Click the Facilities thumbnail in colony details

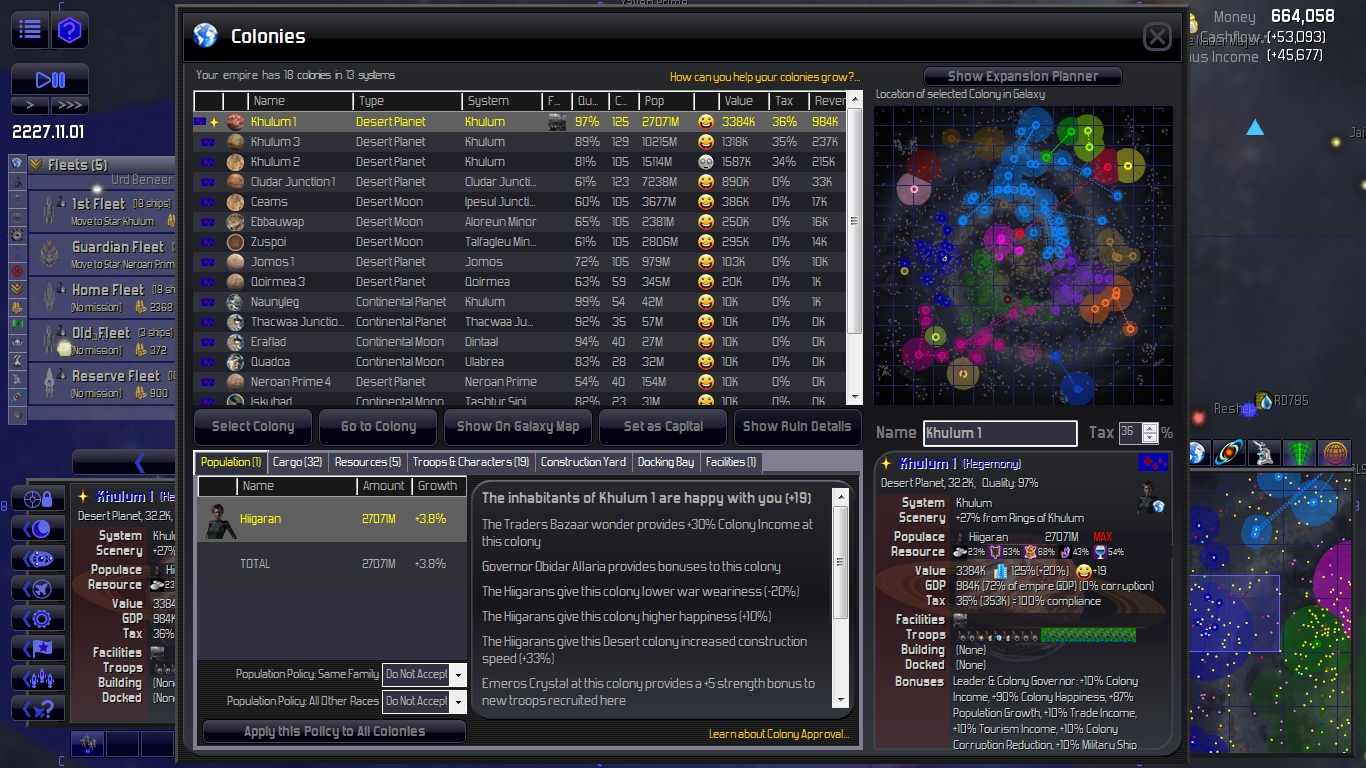click(x=962, y=620)
